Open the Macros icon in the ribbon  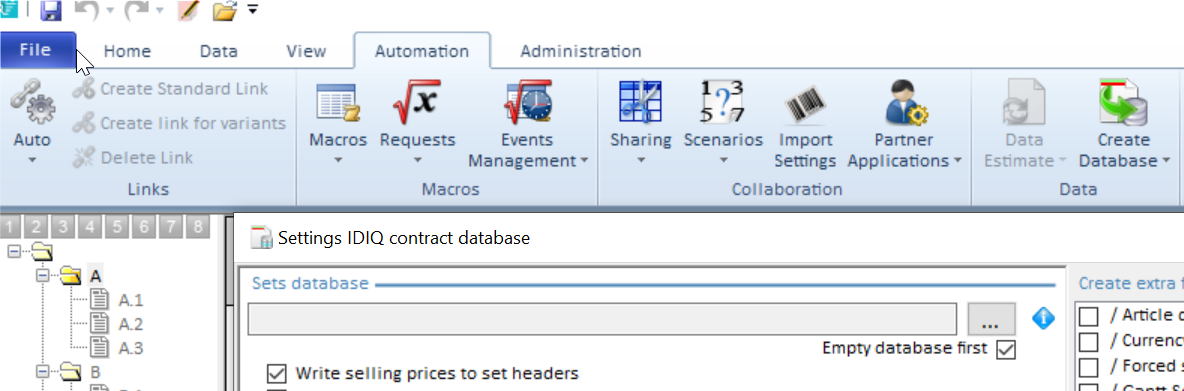point(338,103)
